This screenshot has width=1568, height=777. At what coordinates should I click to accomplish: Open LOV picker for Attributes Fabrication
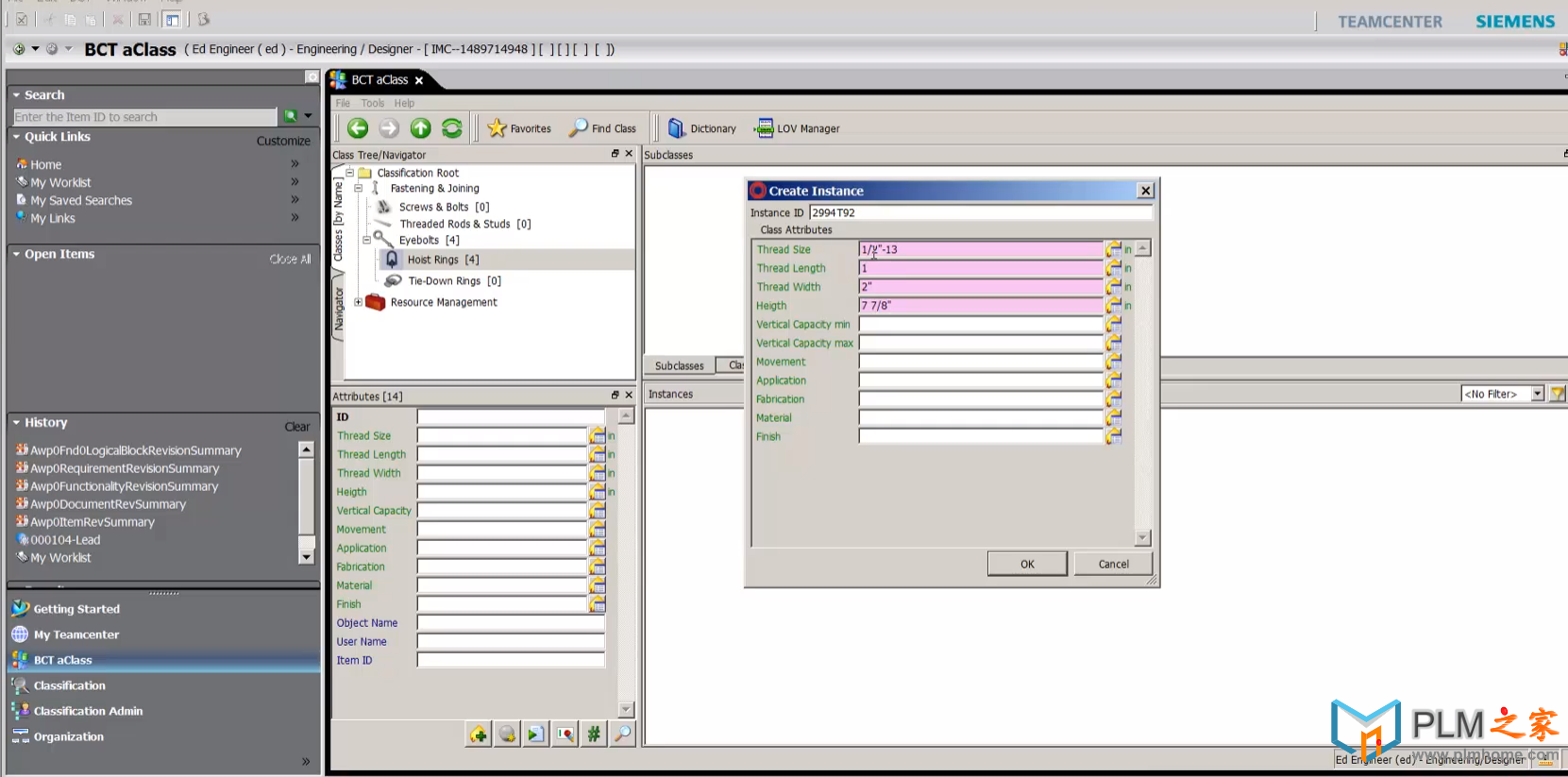(x=598, y=566)
